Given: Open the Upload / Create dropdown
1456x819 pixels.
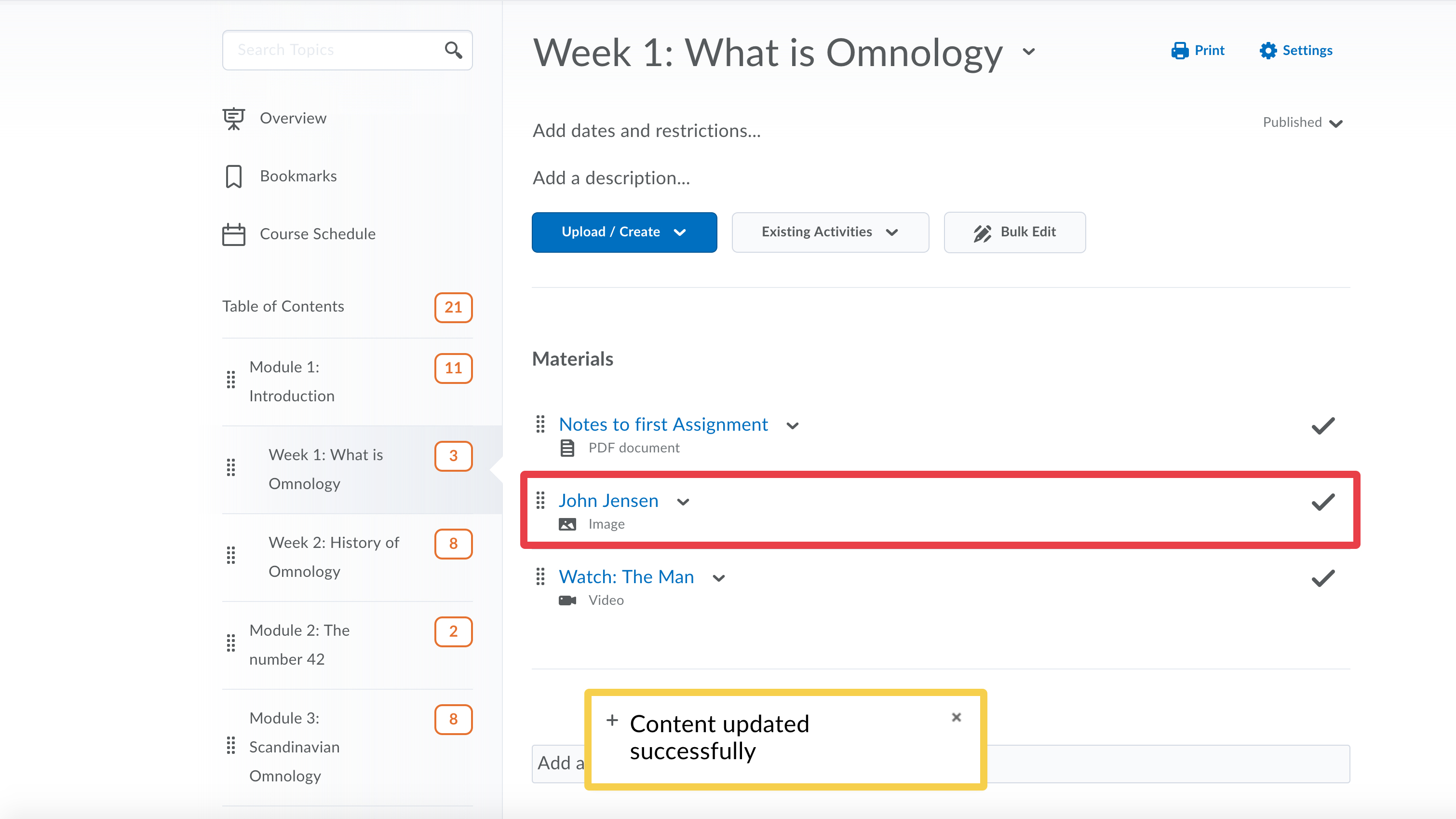Looking at the screenshot, I should pos(624,232).
